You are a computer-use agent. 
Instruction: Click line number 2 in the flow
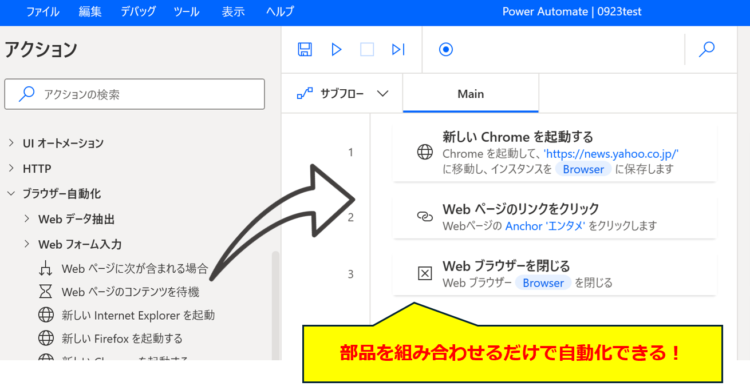pos(351,217)
